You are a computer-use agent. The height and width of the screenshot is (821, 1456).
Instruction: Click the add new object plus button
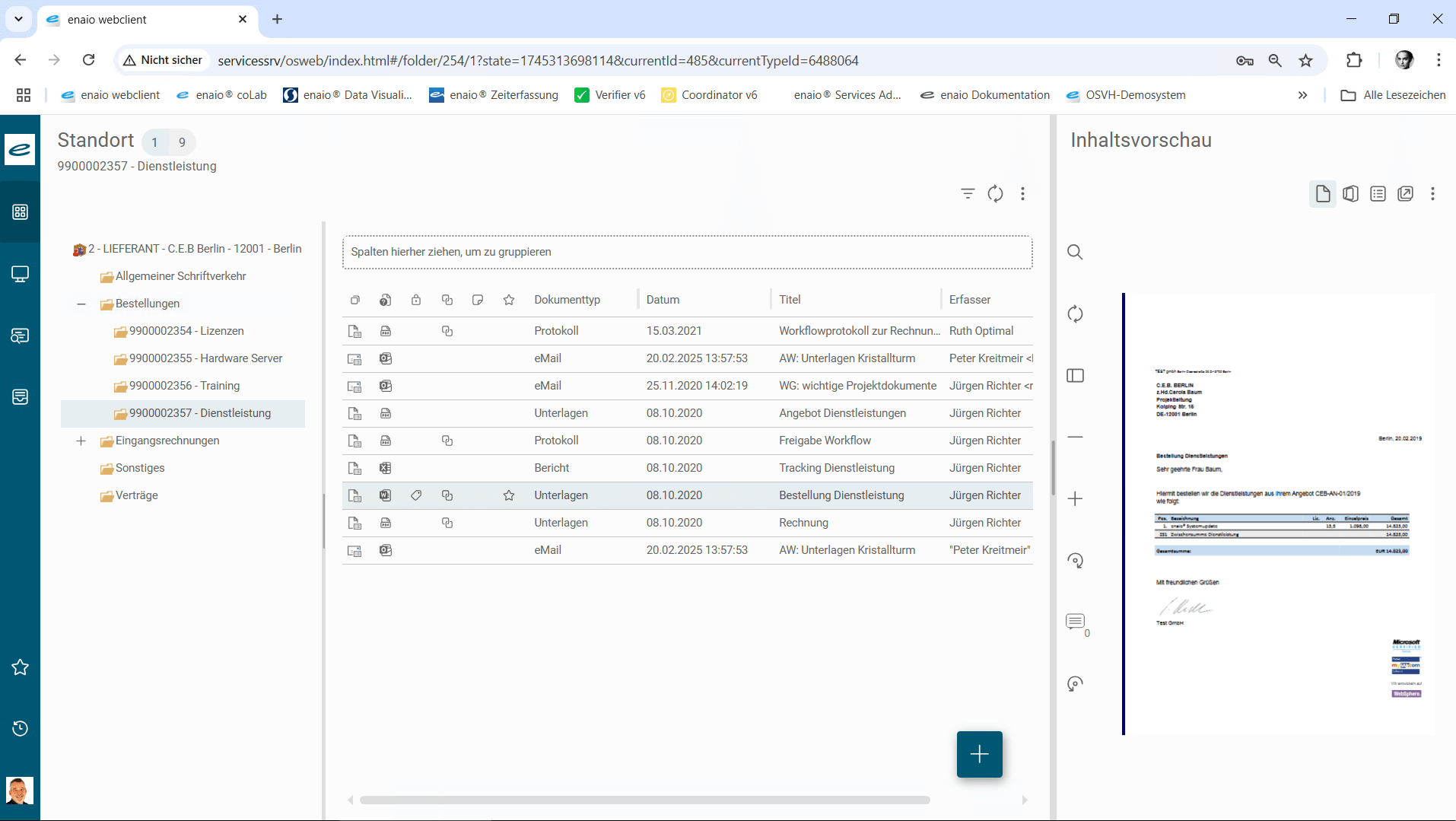click(979, 754)
